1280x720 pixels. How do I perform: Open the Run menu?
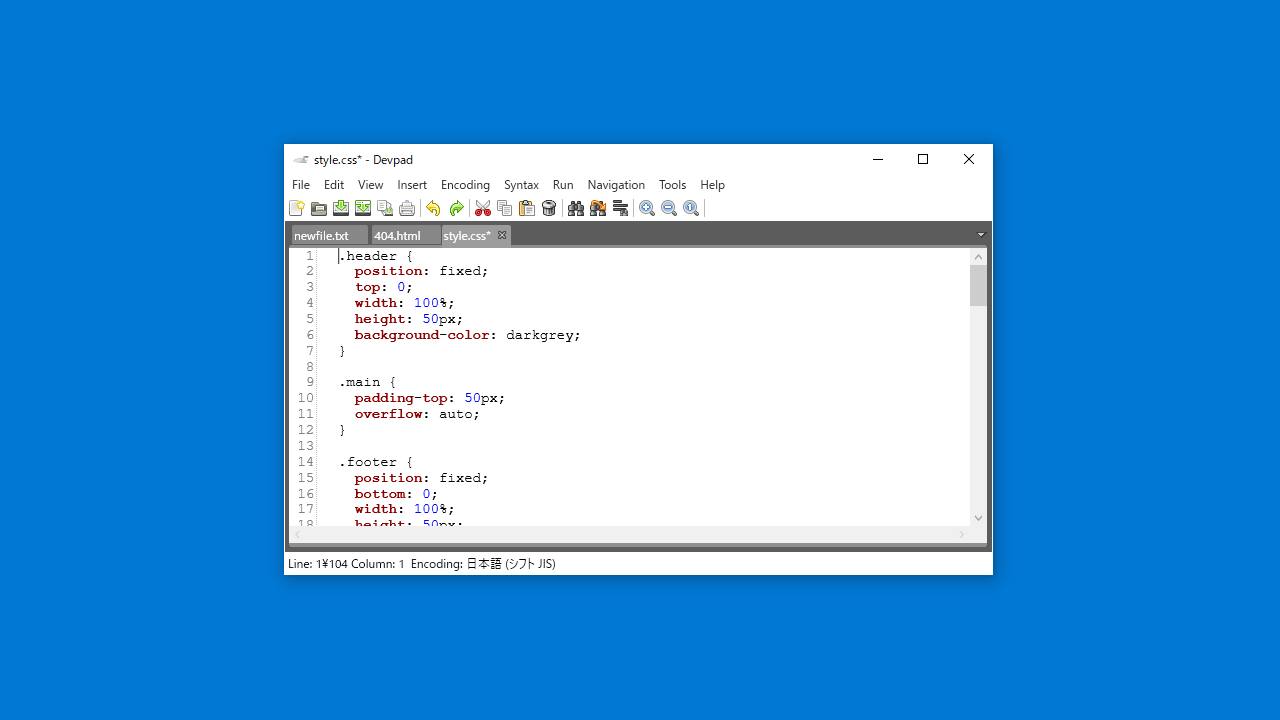563,185
